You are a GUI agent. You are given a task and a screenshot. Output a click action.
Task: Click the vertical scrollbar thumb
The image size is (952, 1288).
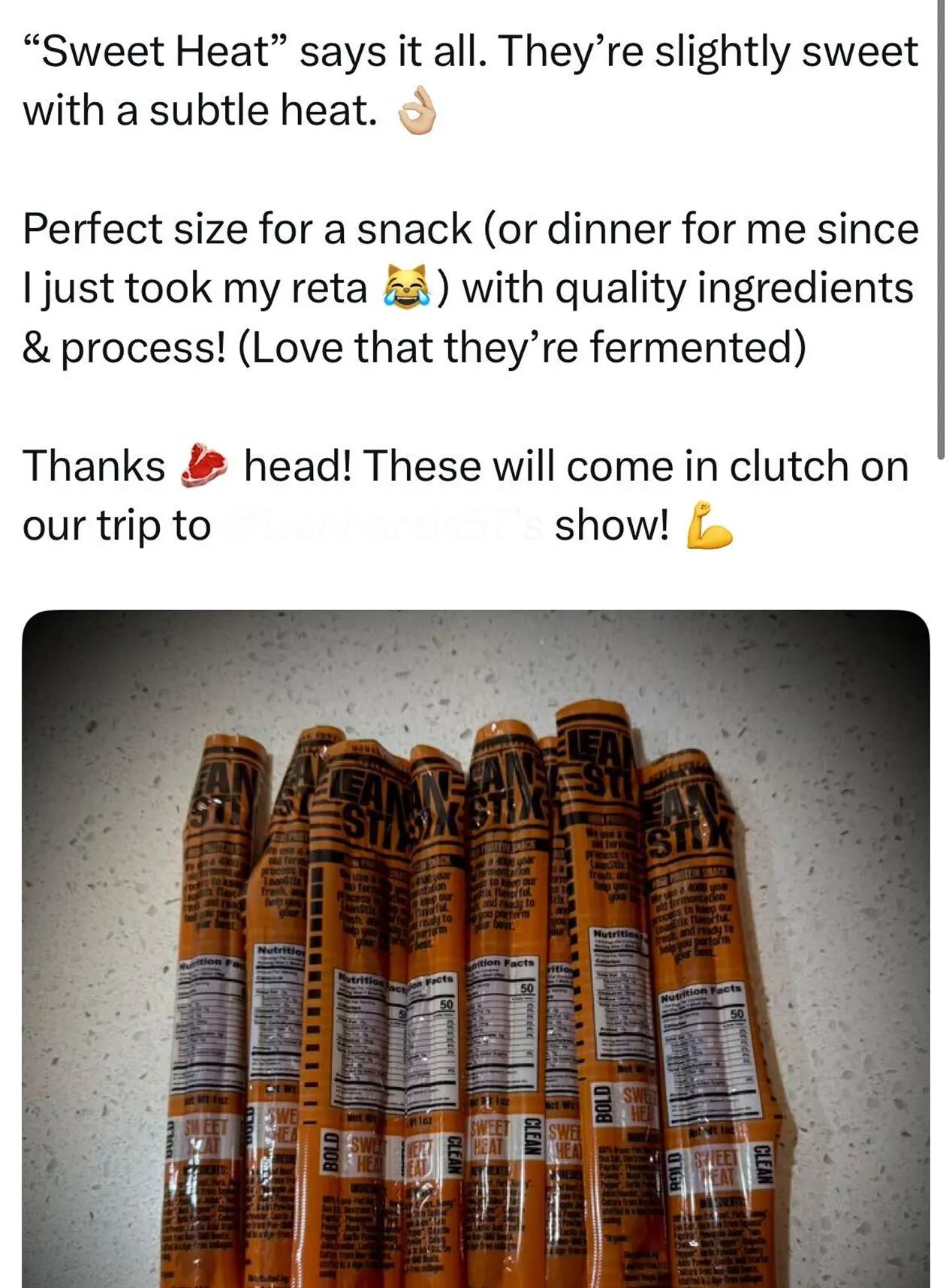point(941,225)
